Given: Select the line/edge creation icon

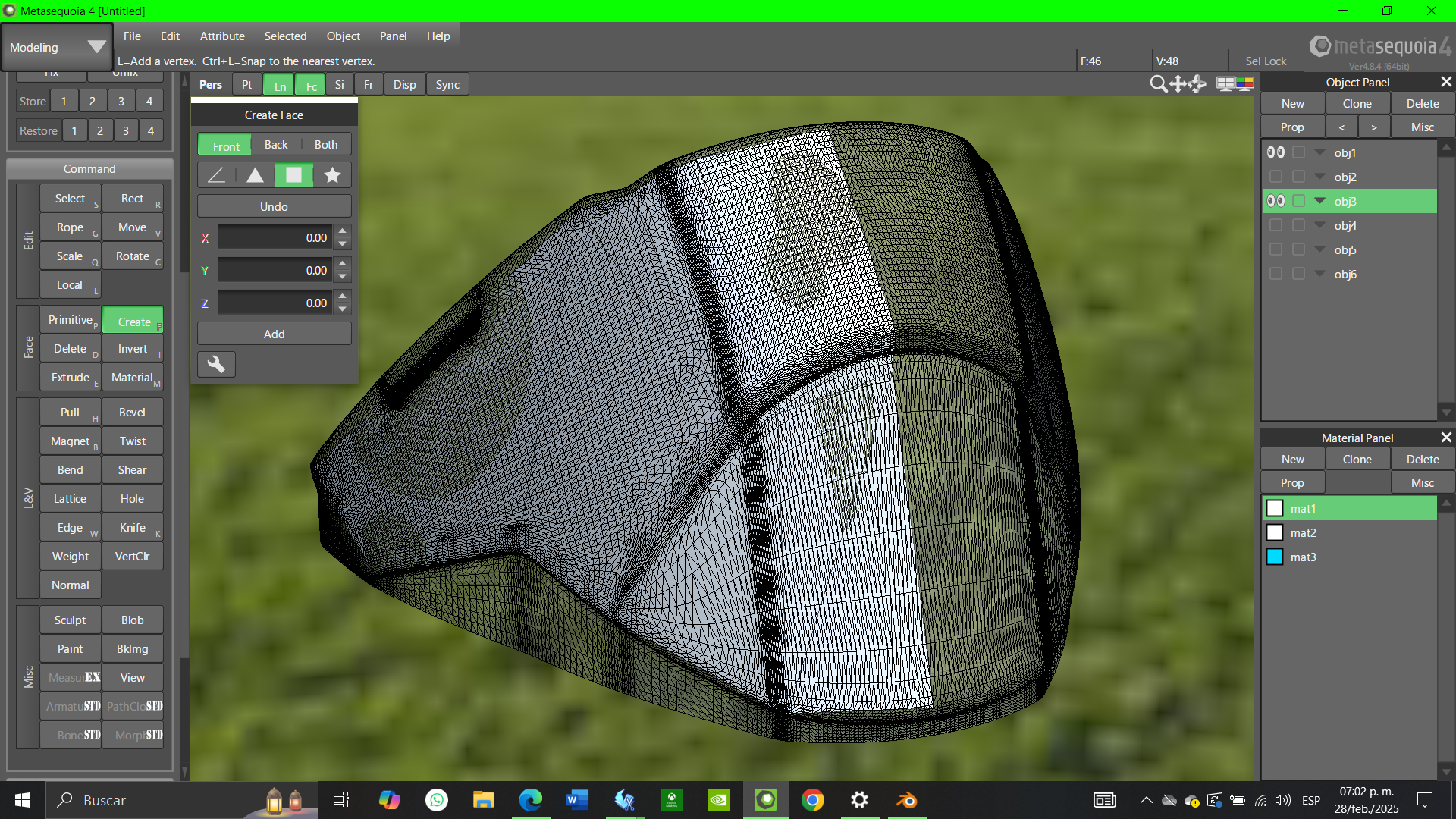Looking at the screenshot, I should (216, 176).
